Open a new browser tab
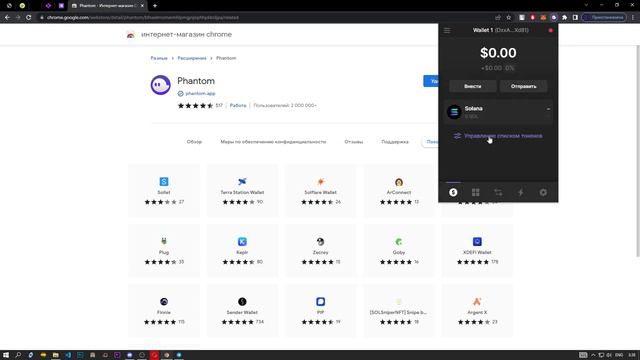 pyautogui.click(x=155, y=6)
